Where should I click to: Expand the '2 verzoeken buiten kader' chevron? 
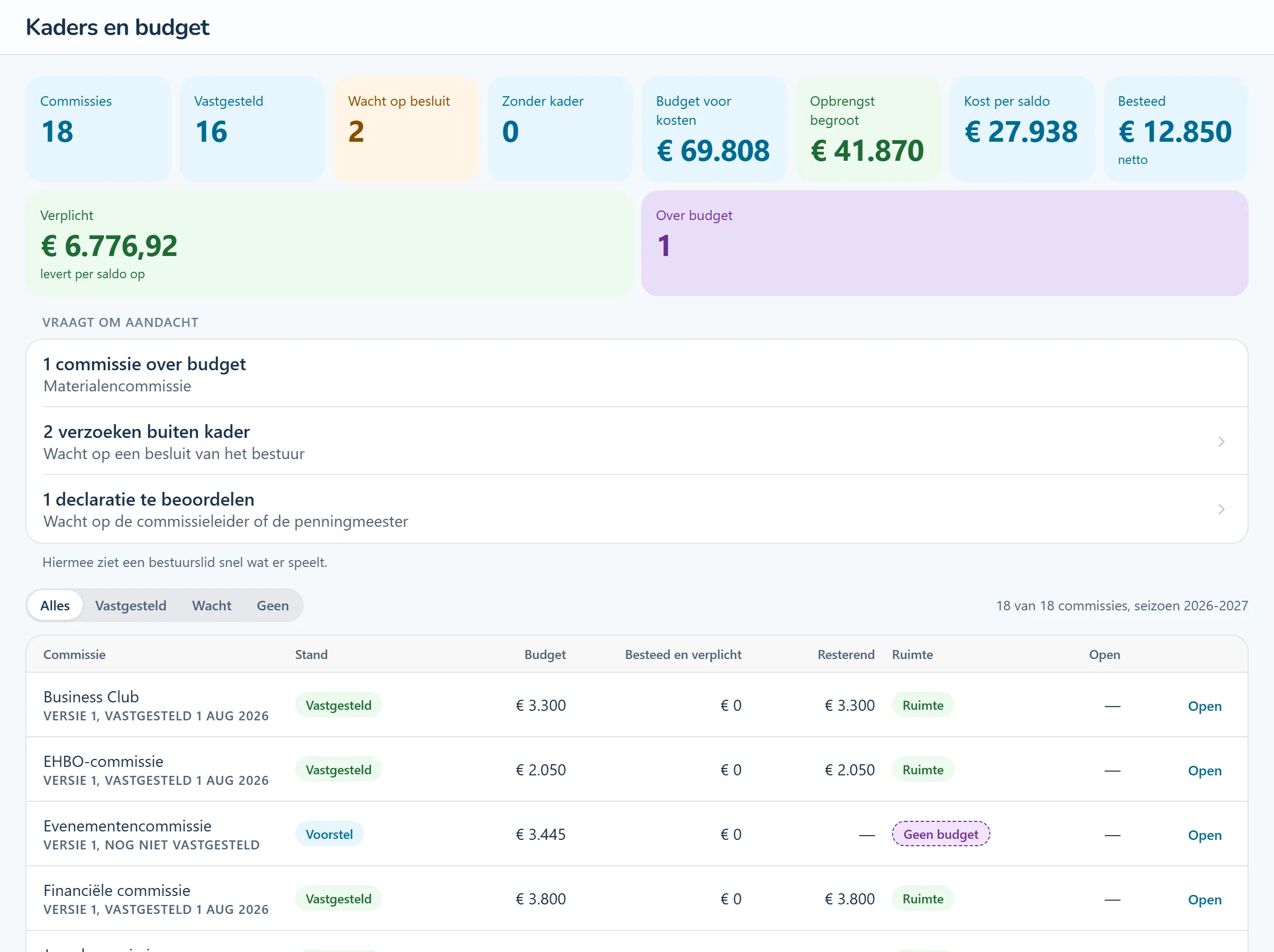(x=1221, y=442)
